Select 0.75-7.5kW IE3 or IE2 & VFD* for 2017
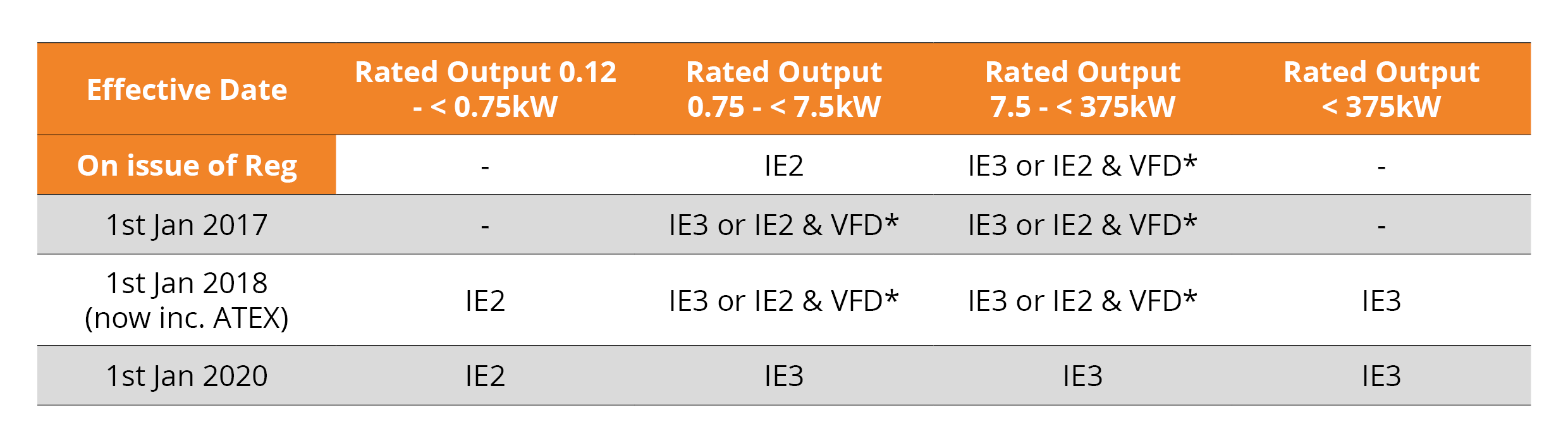1568x448 pixels. (x=784, y=225)
